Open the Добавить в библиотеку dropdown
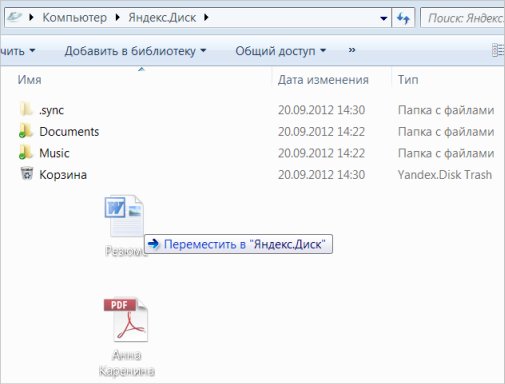 tap(135, 51)
